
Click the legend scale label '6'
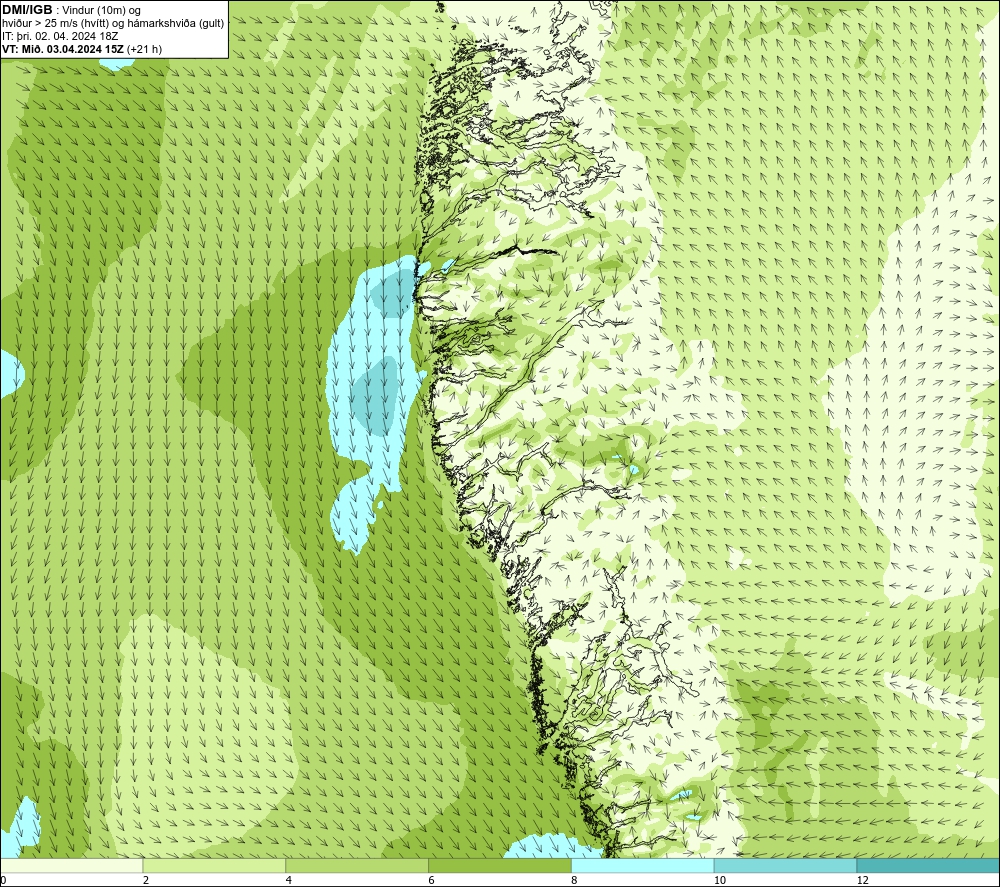click(432, 880)
